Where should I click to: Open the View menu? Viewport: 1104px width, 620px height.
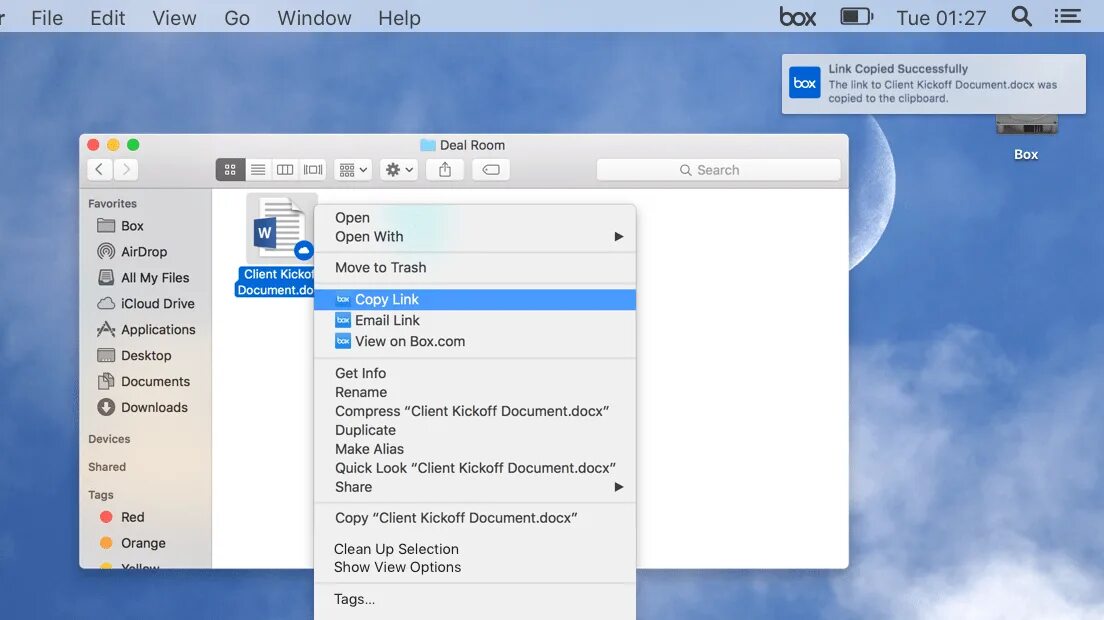[174, 18]
